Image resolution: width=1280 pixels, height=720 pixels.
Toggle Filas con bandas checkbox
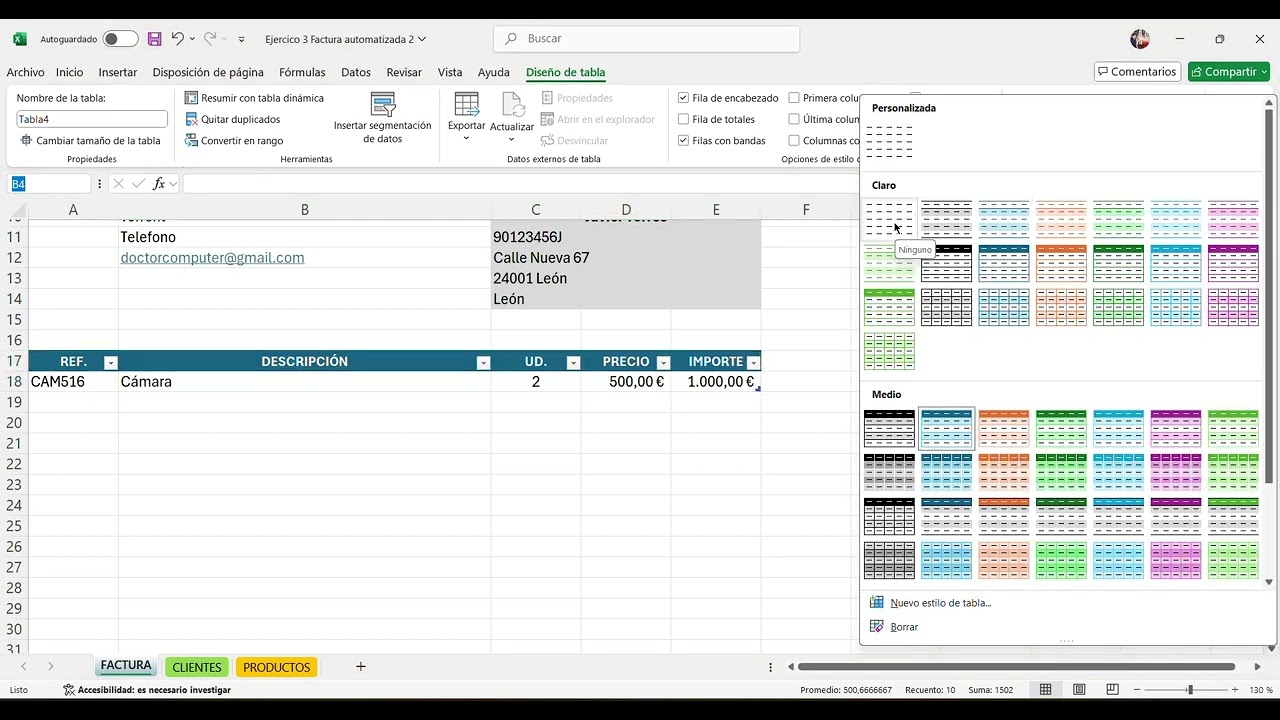(x=683, y=141)
